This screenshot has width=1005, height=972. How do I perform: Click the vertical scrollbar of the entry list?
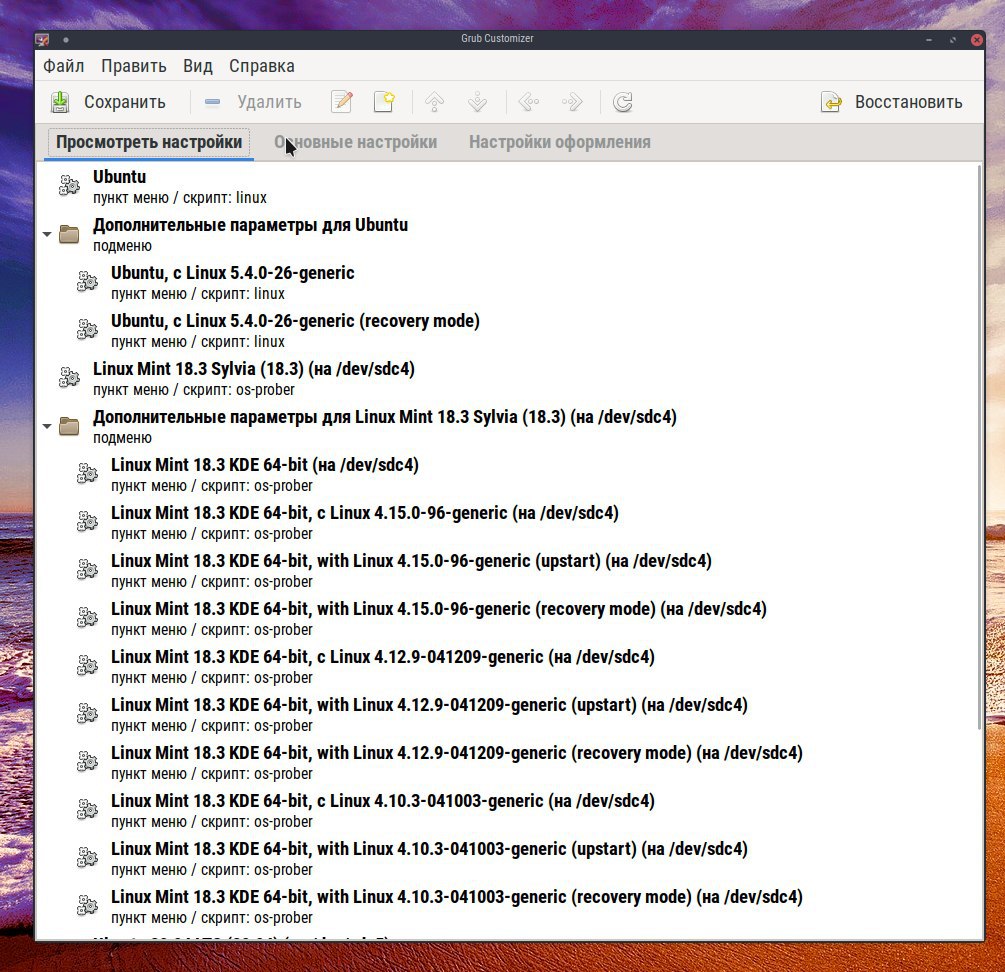pyautogui.click(x=979, y=447)
